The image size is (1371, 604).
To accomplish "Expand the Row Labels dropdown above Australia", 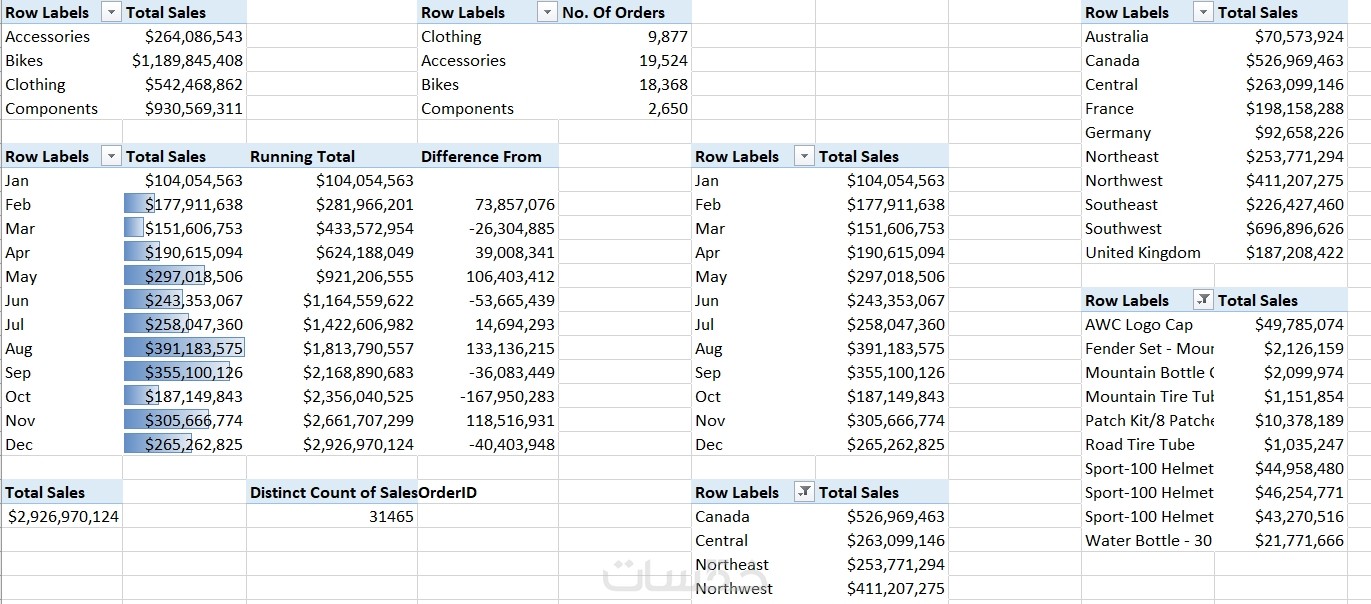I will (x=1204, y=12).
